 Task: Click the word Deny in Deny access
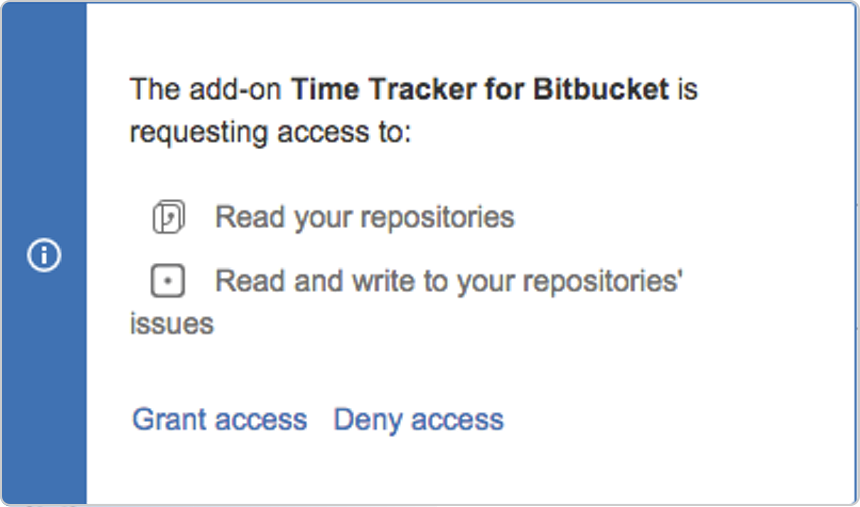tap(368, 421)
